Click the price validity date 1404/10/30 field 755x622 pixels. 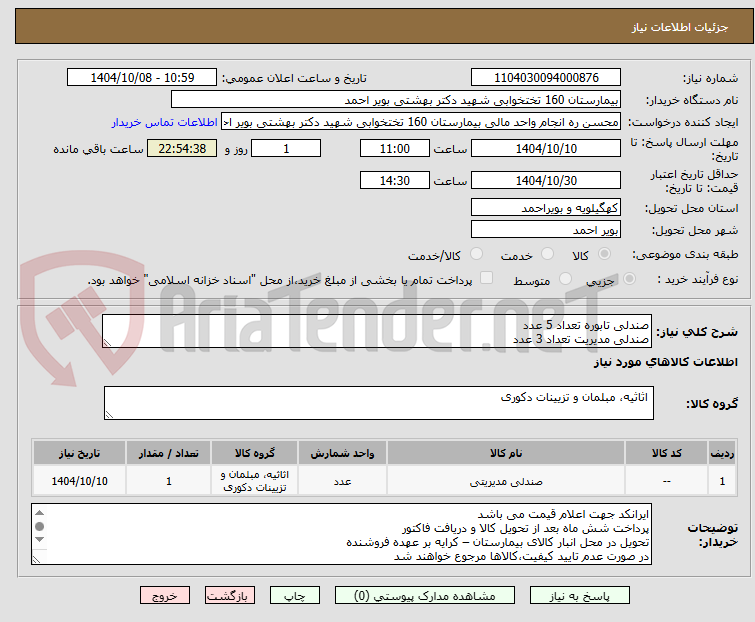546,181
